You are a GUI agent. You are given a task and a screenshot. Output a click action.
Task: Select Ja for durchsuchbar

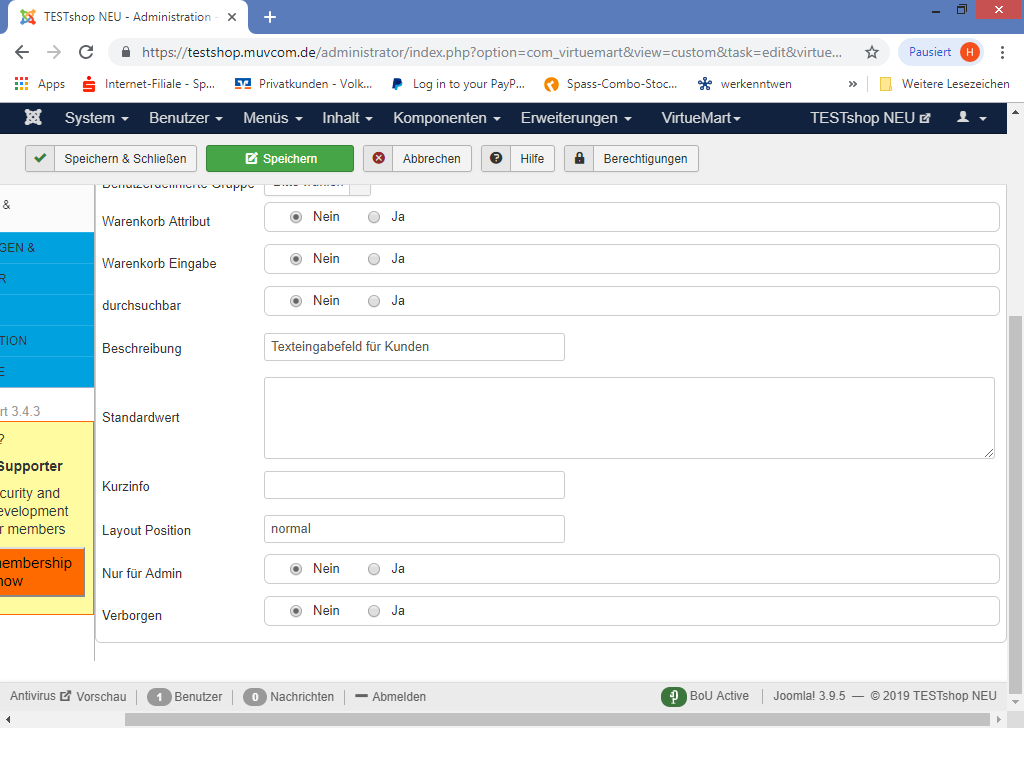pyautogui.click(x=374, y=301)
